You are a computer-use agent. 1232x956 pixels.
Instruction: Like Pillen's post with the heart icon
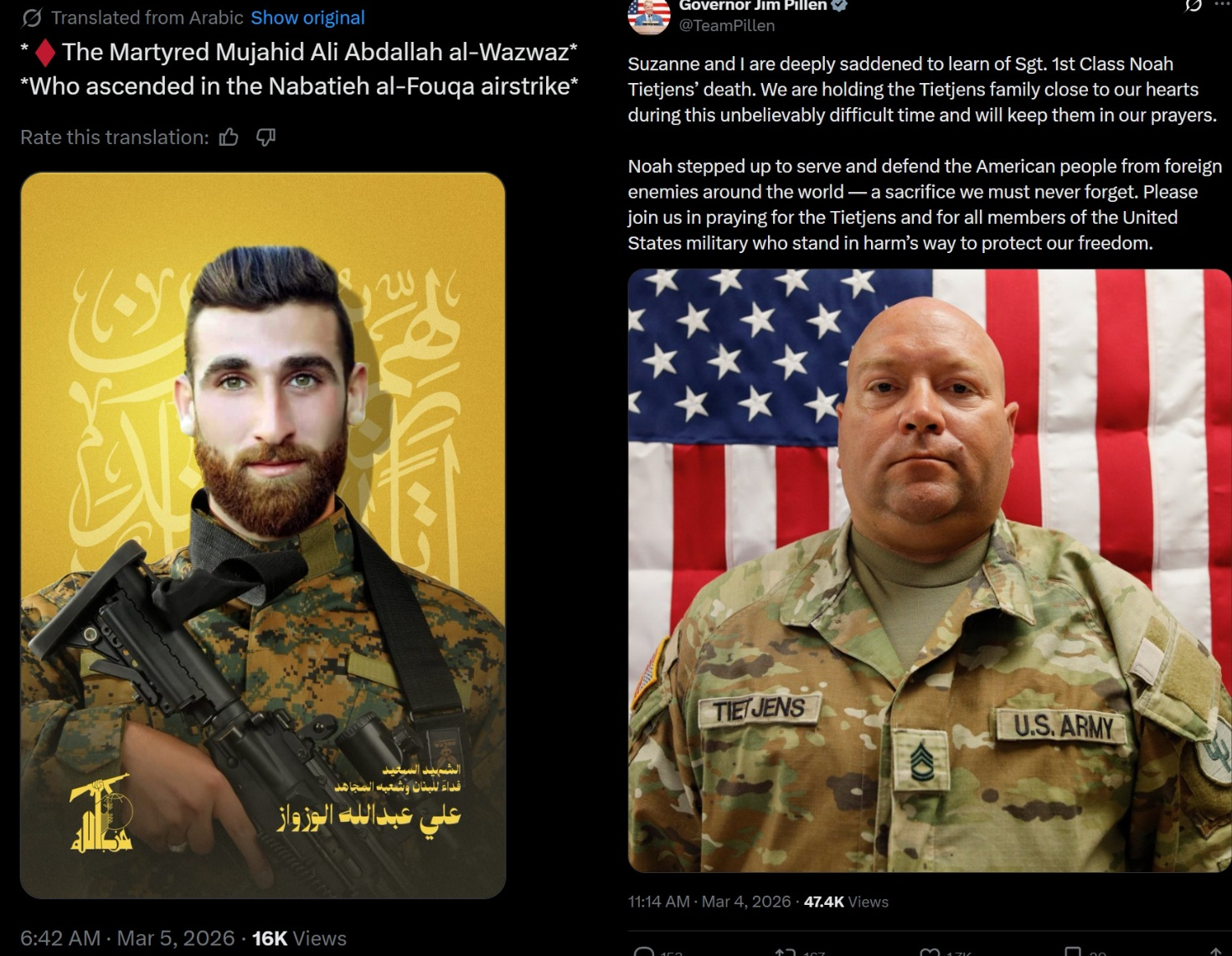929,952
